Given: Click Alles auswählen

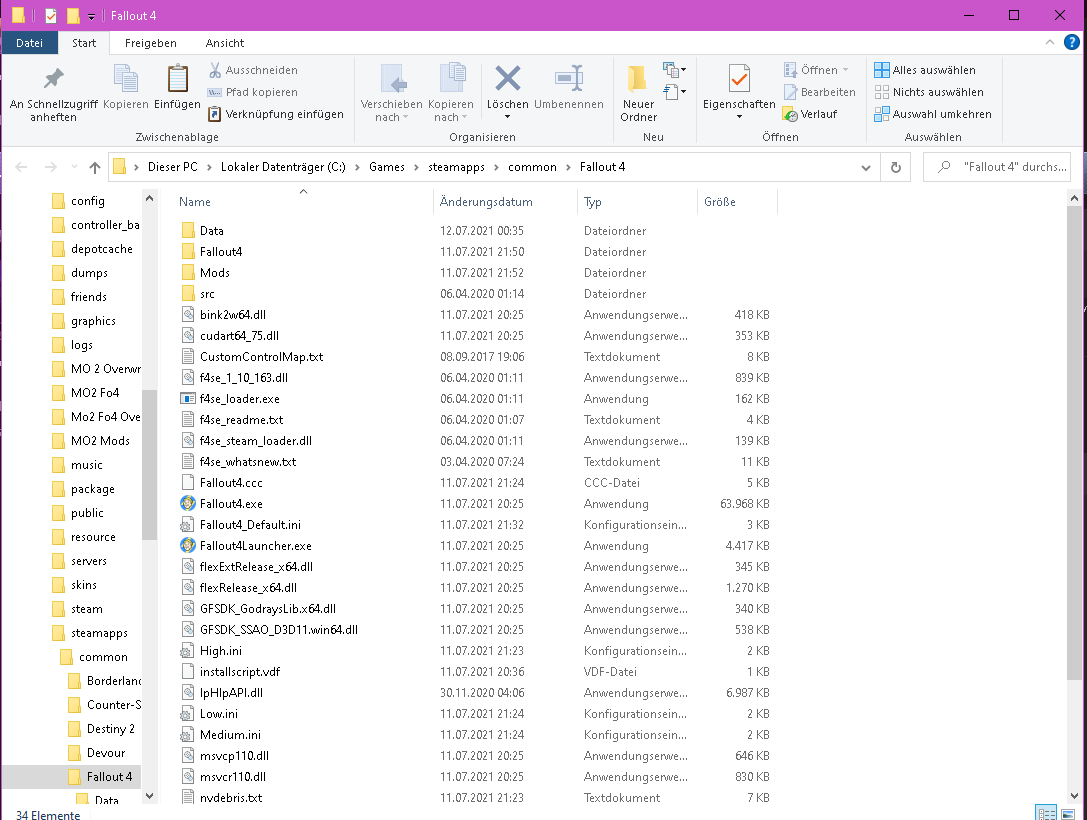Looking at the screenshot, I should point(925,70).
